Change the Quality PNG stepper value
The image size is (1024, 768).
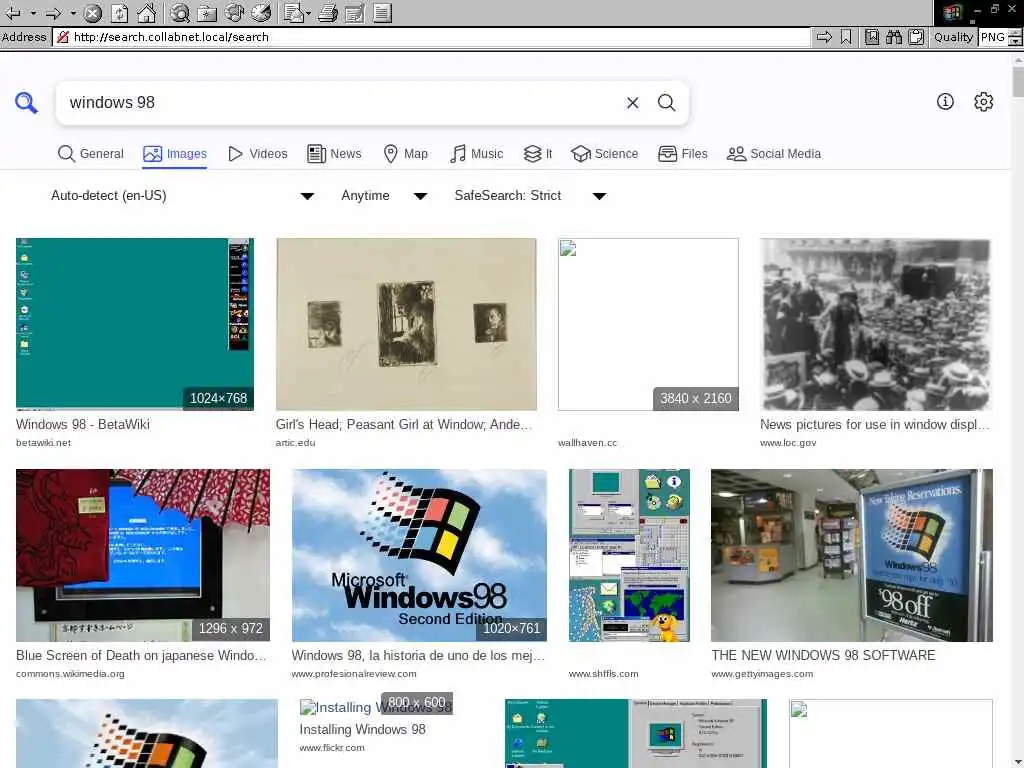1015,37
